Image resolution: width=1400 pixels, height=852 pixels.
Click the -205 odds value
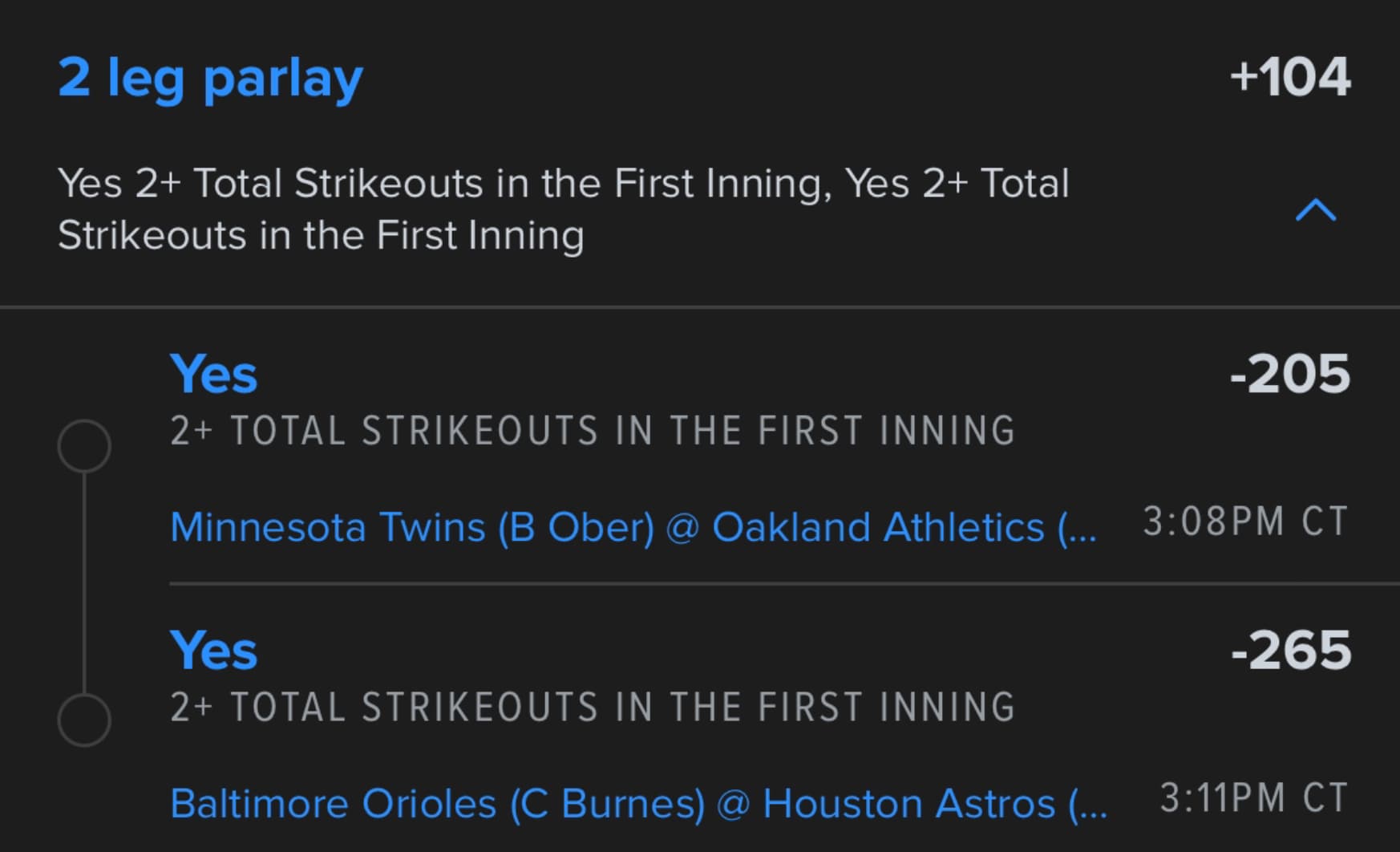pyautogui.click(x=1290, y=374)
